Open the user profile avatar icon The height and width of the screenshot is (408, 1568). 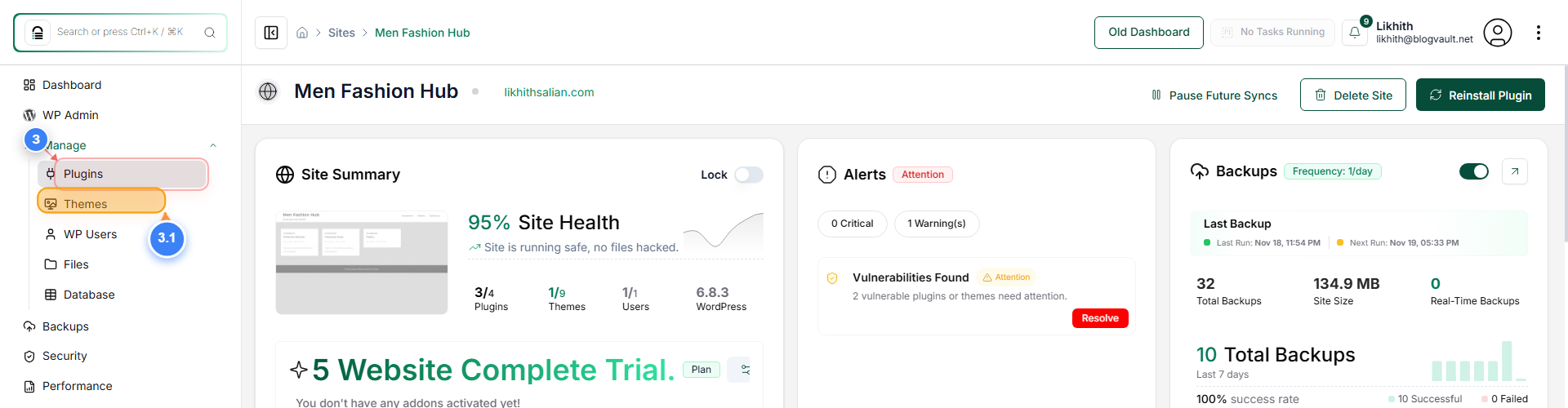pyautogui.click(x=1497, y=33)
